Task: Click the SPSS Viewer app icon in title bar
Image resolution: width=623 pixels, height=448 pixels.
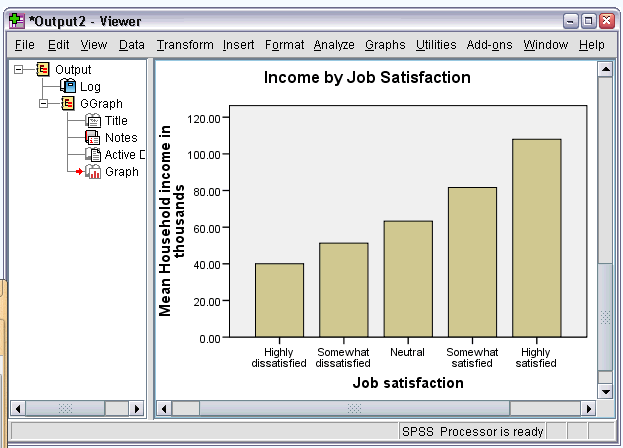Action: (x=17, y=21)
